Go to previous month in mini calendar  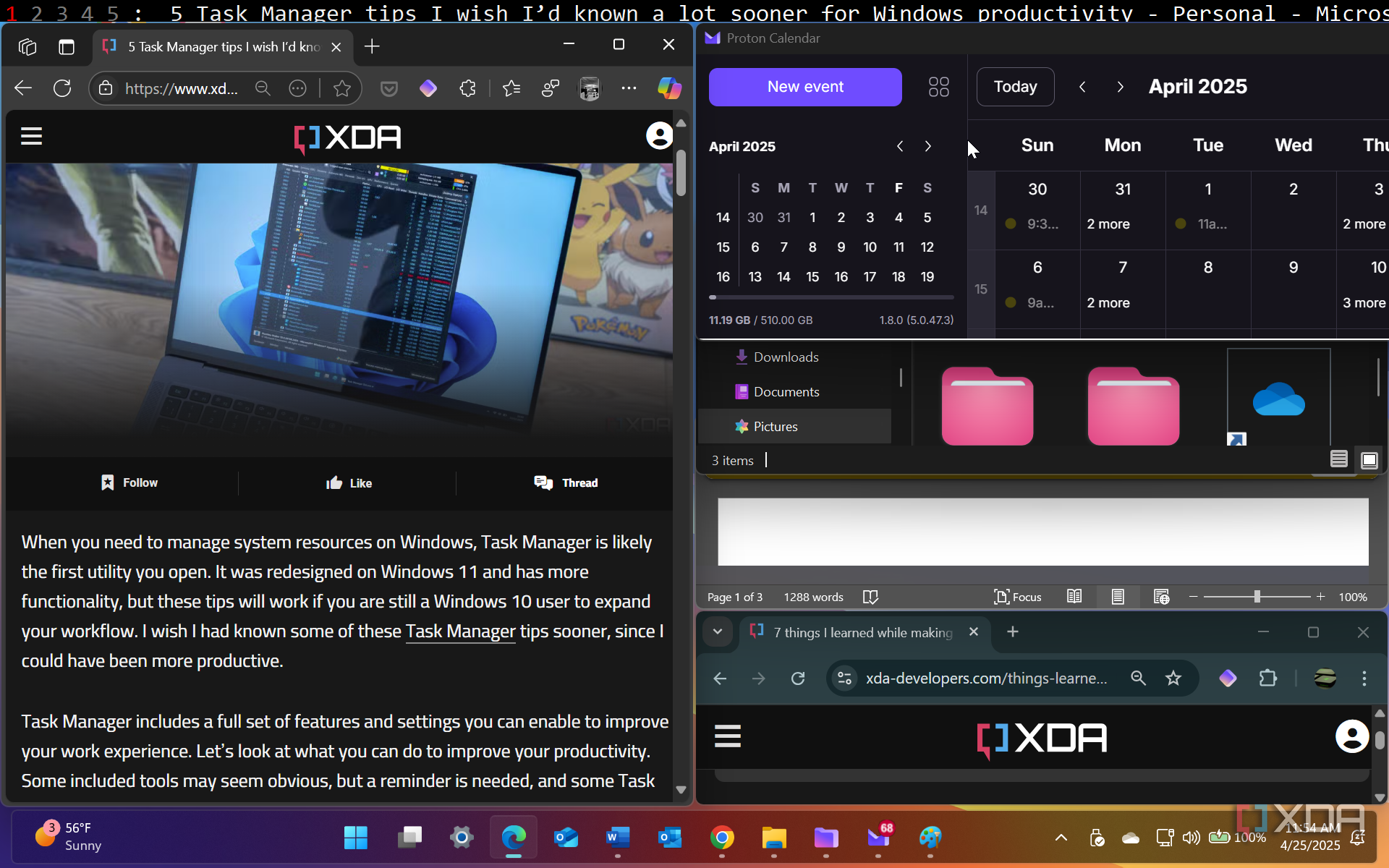(900, 146)
